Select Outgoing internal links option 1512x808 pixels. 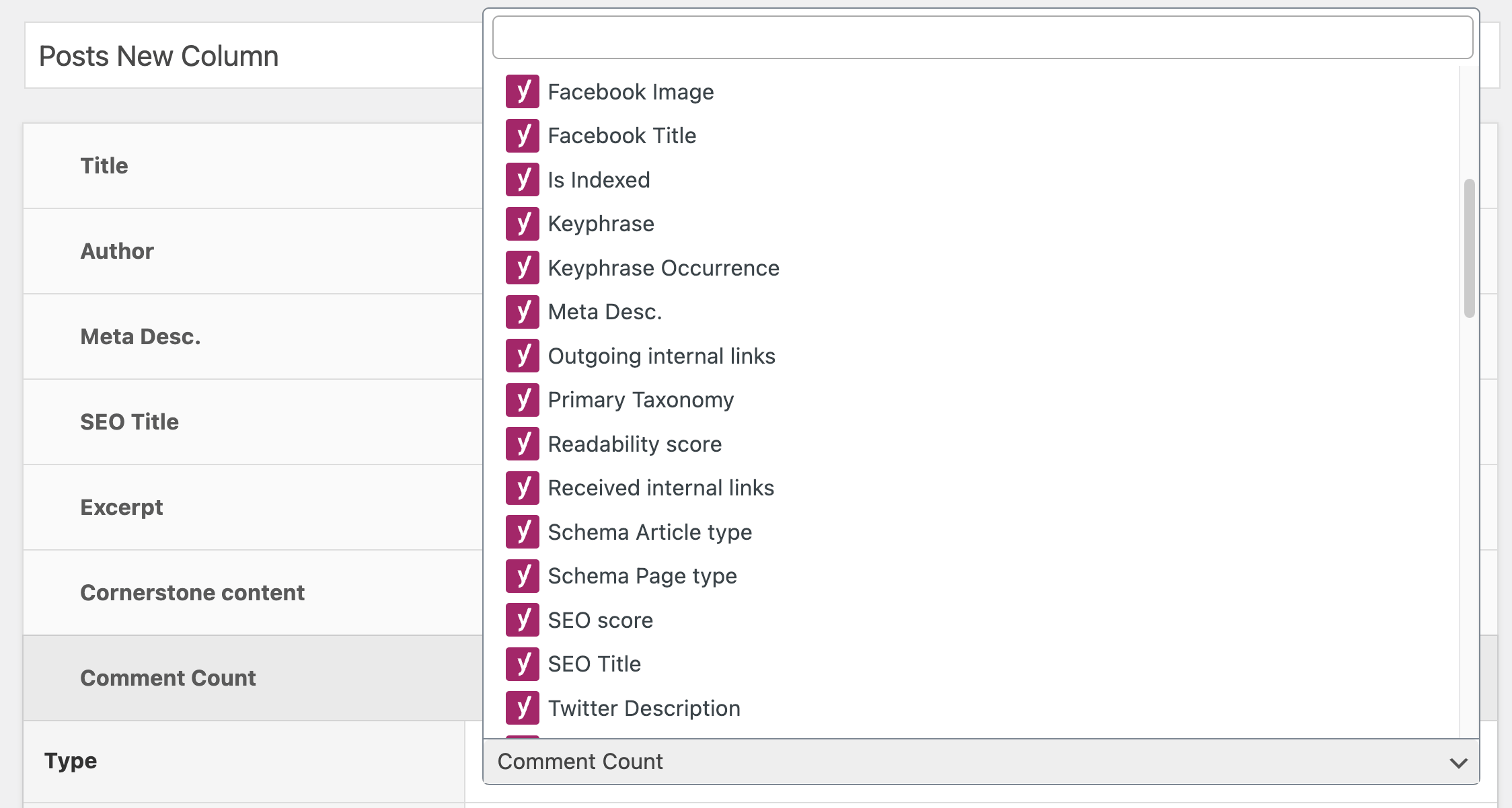coord(660,355)
